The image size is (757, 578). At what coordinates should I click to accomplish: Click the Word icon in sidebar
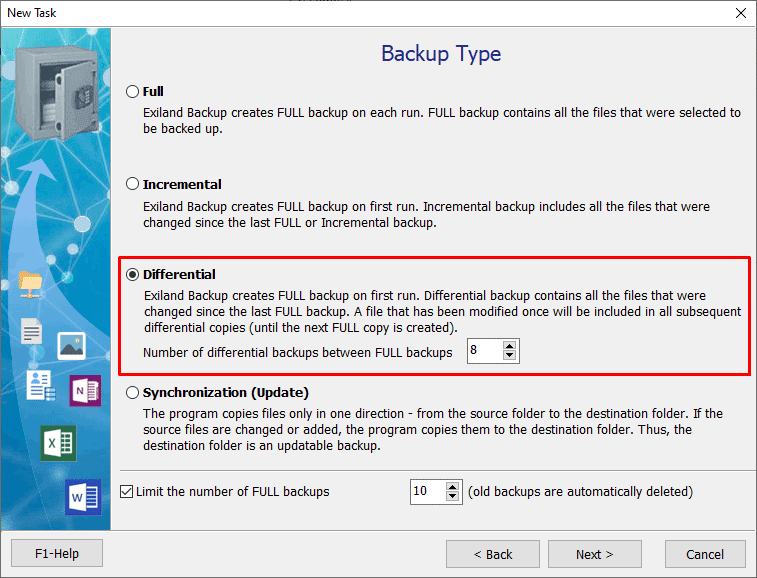point(84,497)
